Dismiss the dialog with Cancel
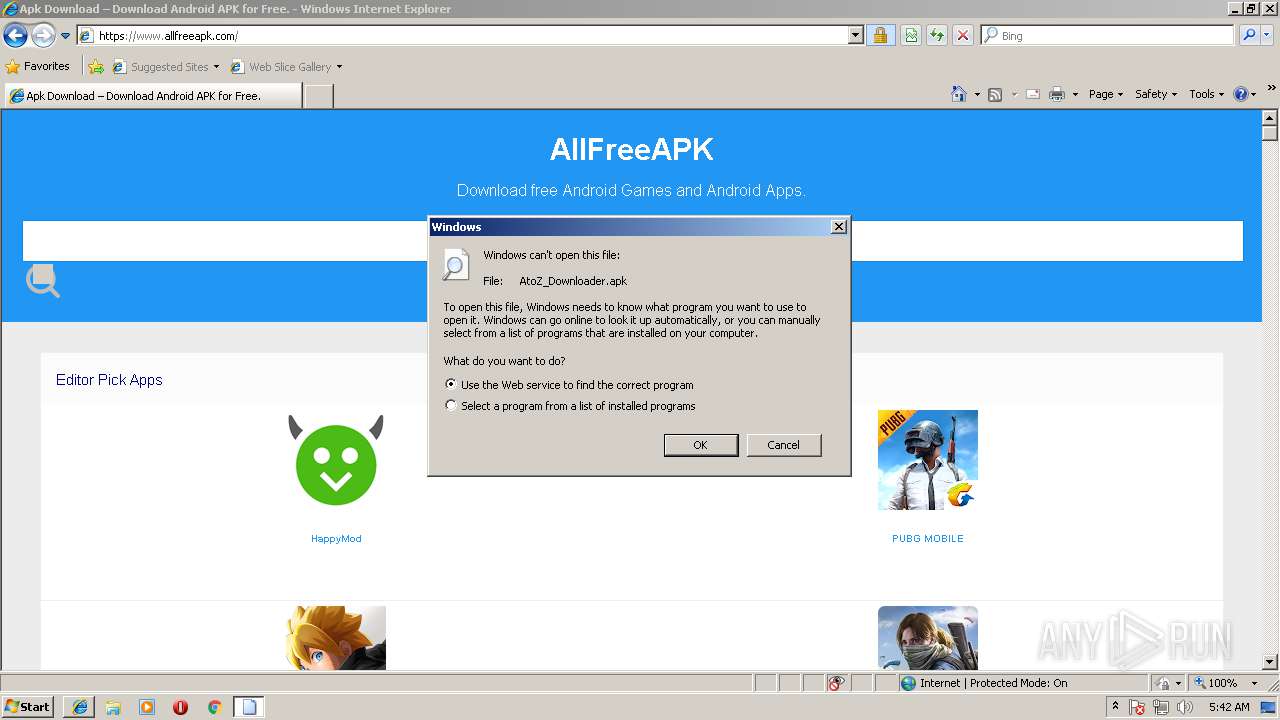The image size is (1280, 720). (x=783, y=445)
